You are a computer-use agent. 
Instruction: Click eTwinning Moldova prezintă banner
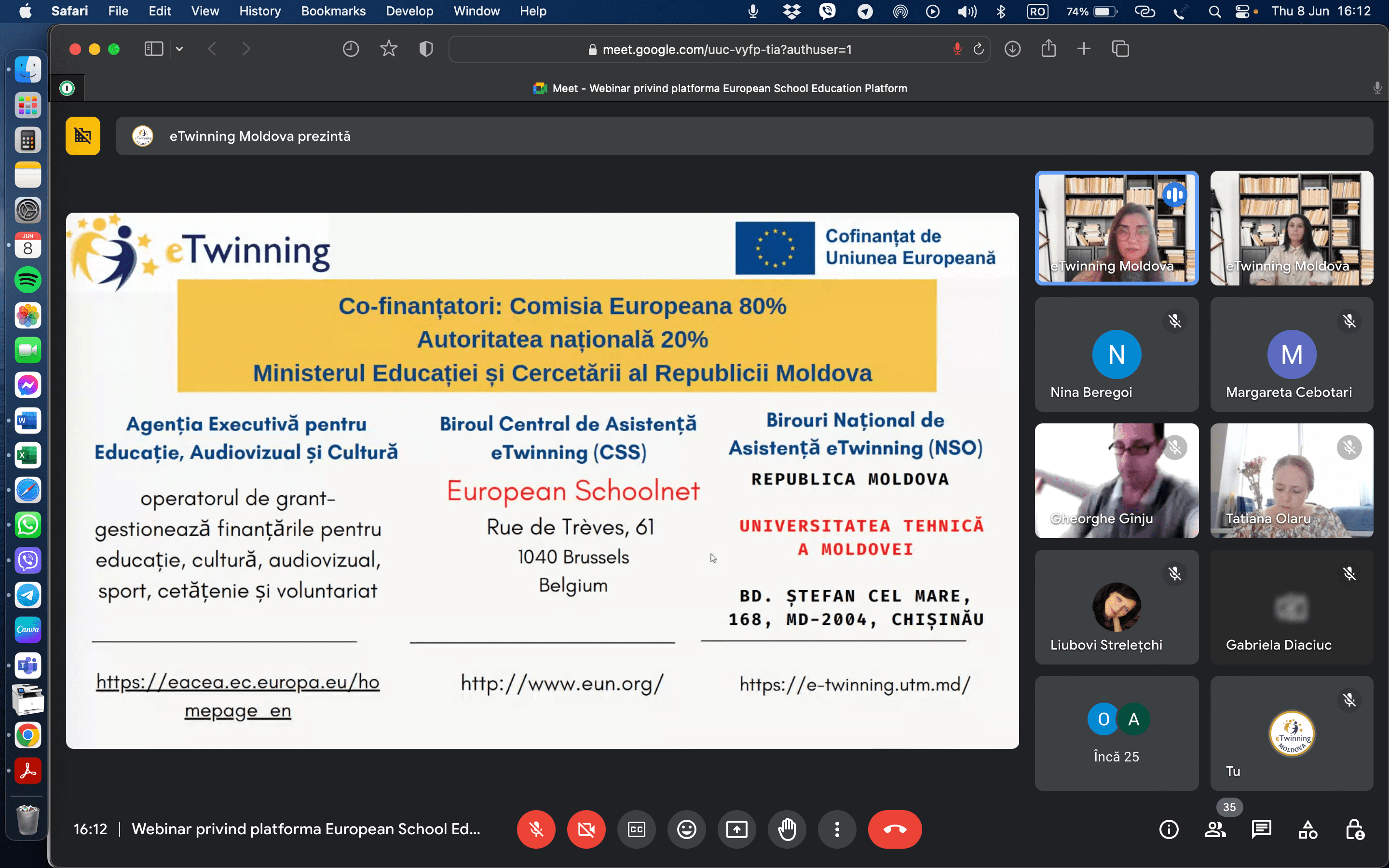pyautogui.click(x=745, y=136)
